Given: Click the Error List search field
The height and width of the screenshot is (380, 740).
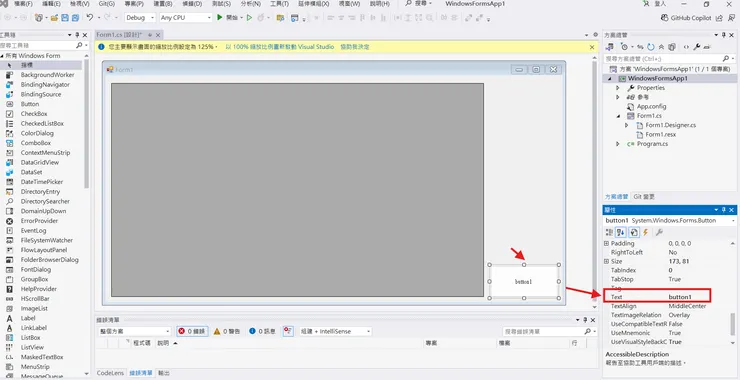Looking at the screenshot, I should [543, 331].
